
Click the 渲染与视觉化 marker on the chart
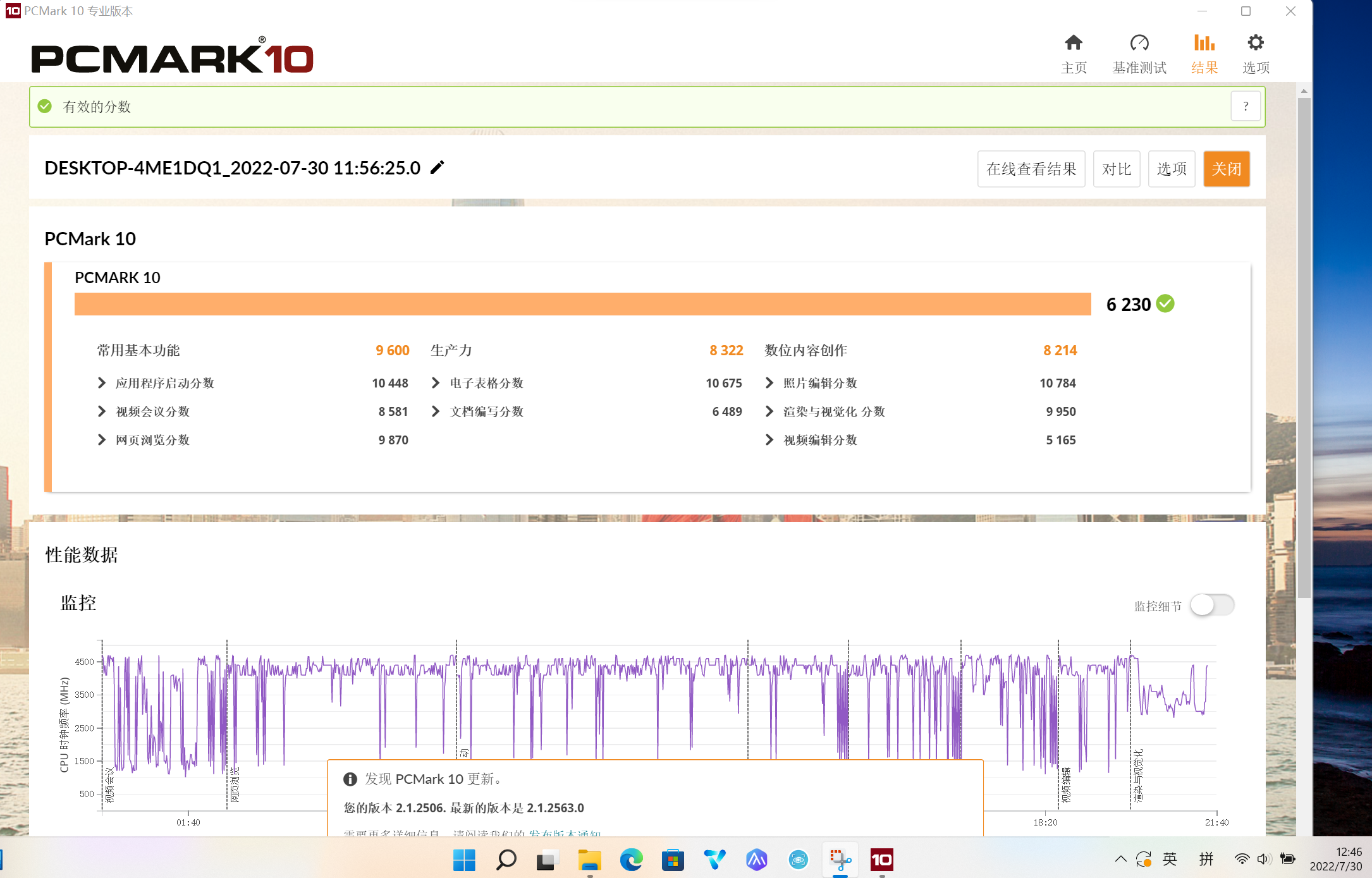pos(1138,776)
